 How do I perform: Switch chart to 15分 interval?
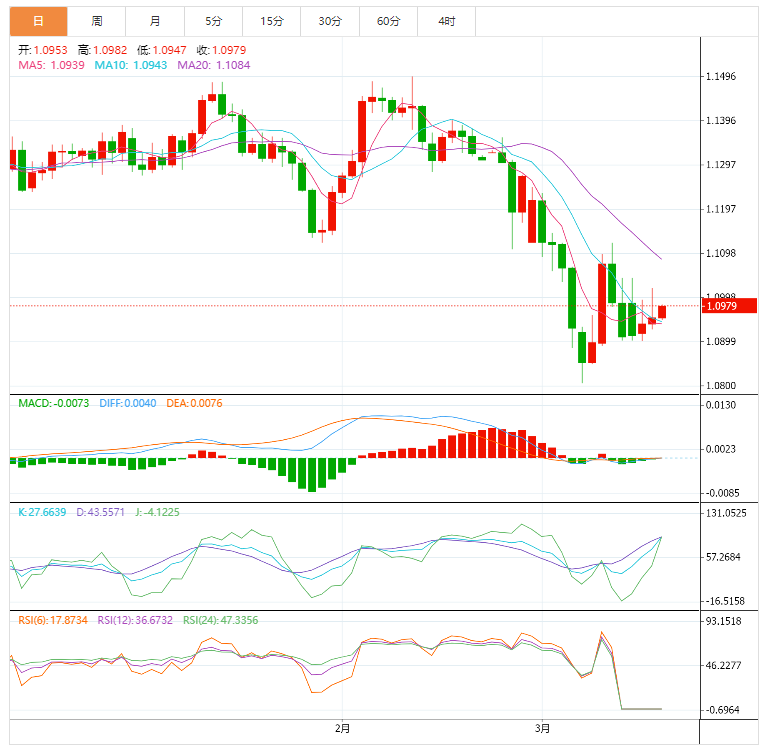[x=271, y=21]
